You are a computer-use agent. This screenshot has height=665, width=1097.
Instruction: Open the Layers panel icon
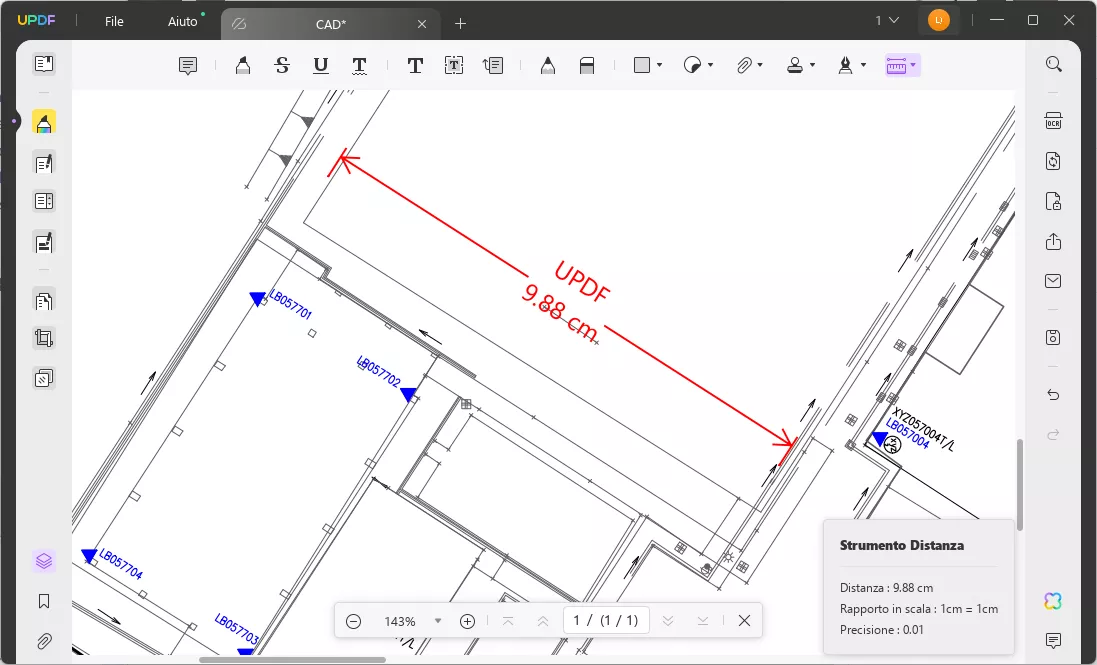coord(43,561)
